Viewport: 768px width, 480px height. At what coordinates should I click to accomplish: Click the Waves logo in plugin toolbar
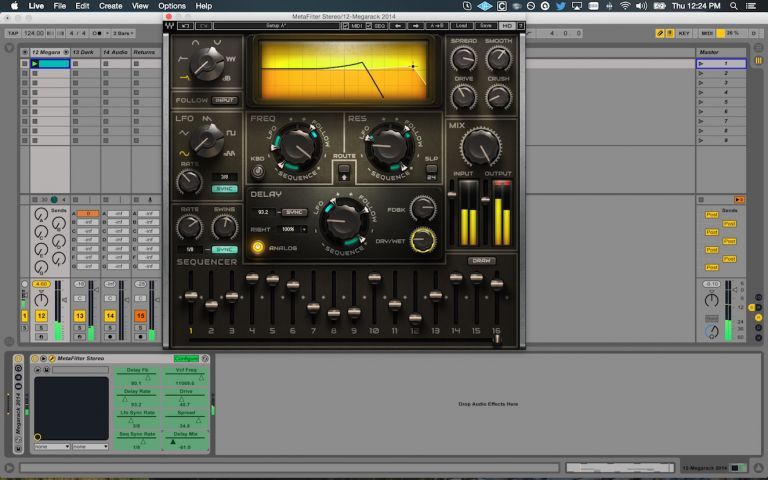click(x=170, y=26)
